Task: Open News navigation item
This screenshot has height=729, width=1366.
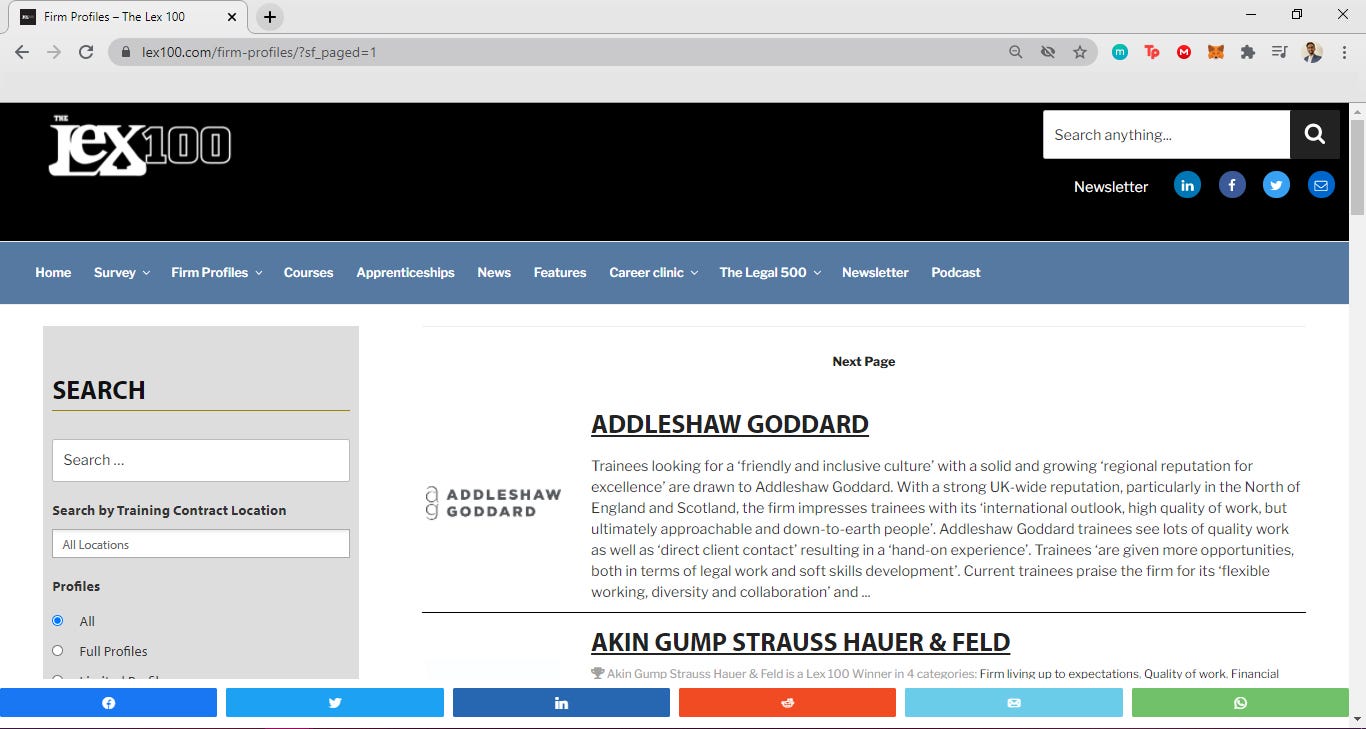Action: tap(494, 272)
